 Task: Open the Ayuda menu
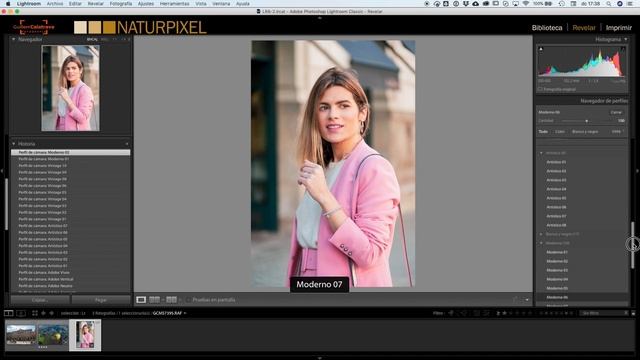[243, 4]
